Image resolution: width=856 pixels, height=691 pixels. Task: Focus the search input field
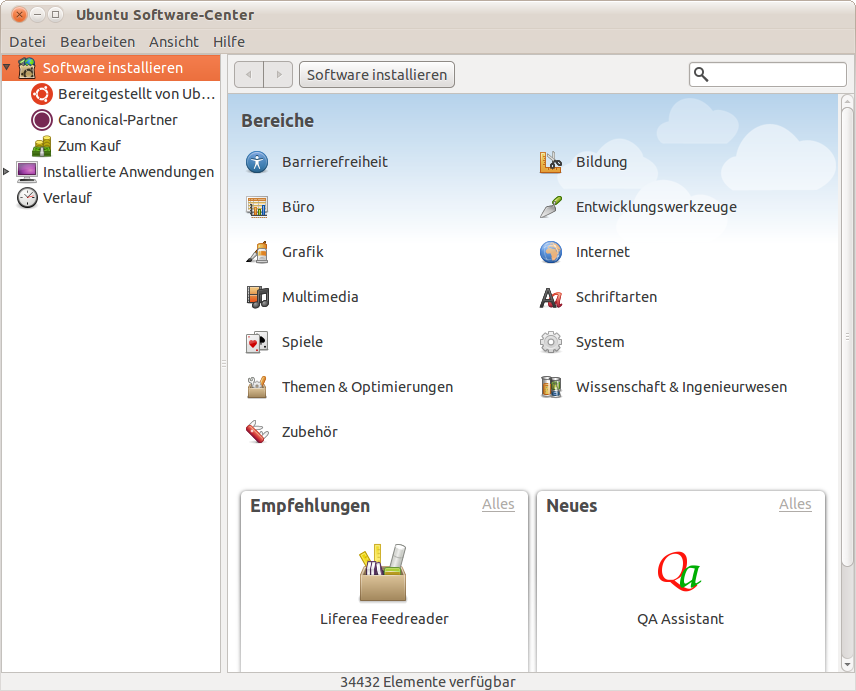768,75
